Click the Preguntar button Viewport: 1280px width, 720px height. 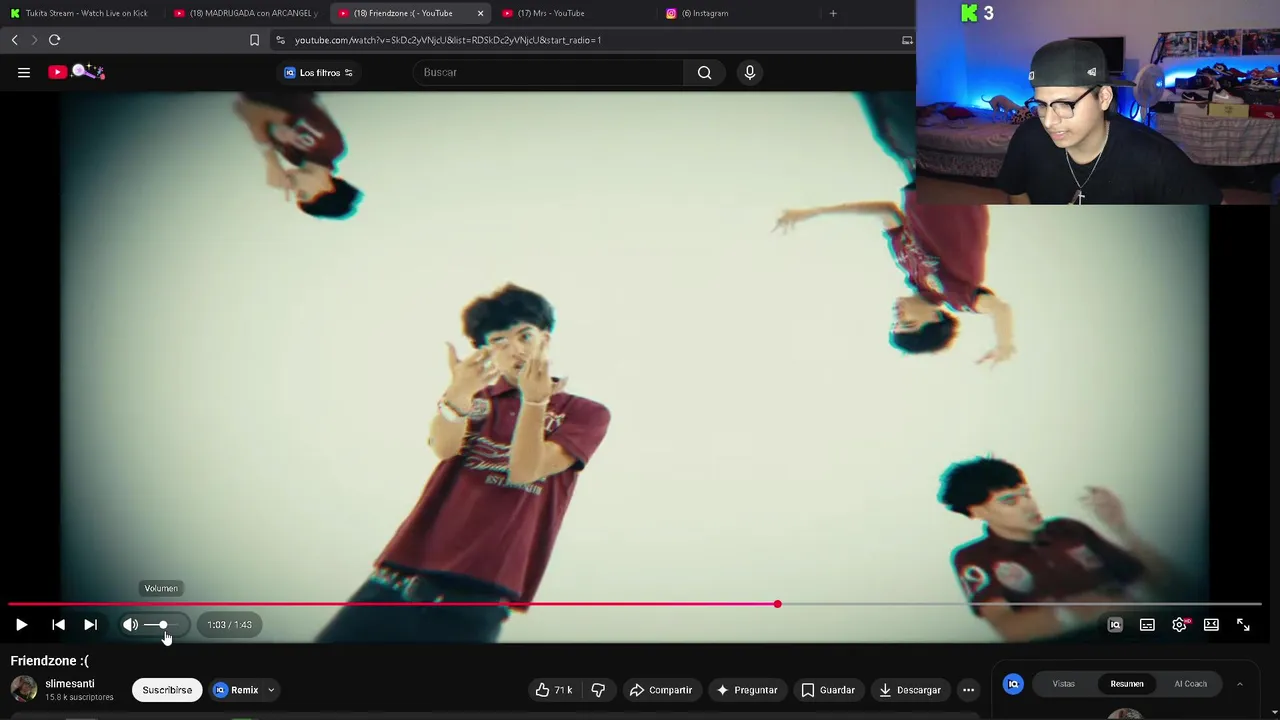tap(746, 690)
